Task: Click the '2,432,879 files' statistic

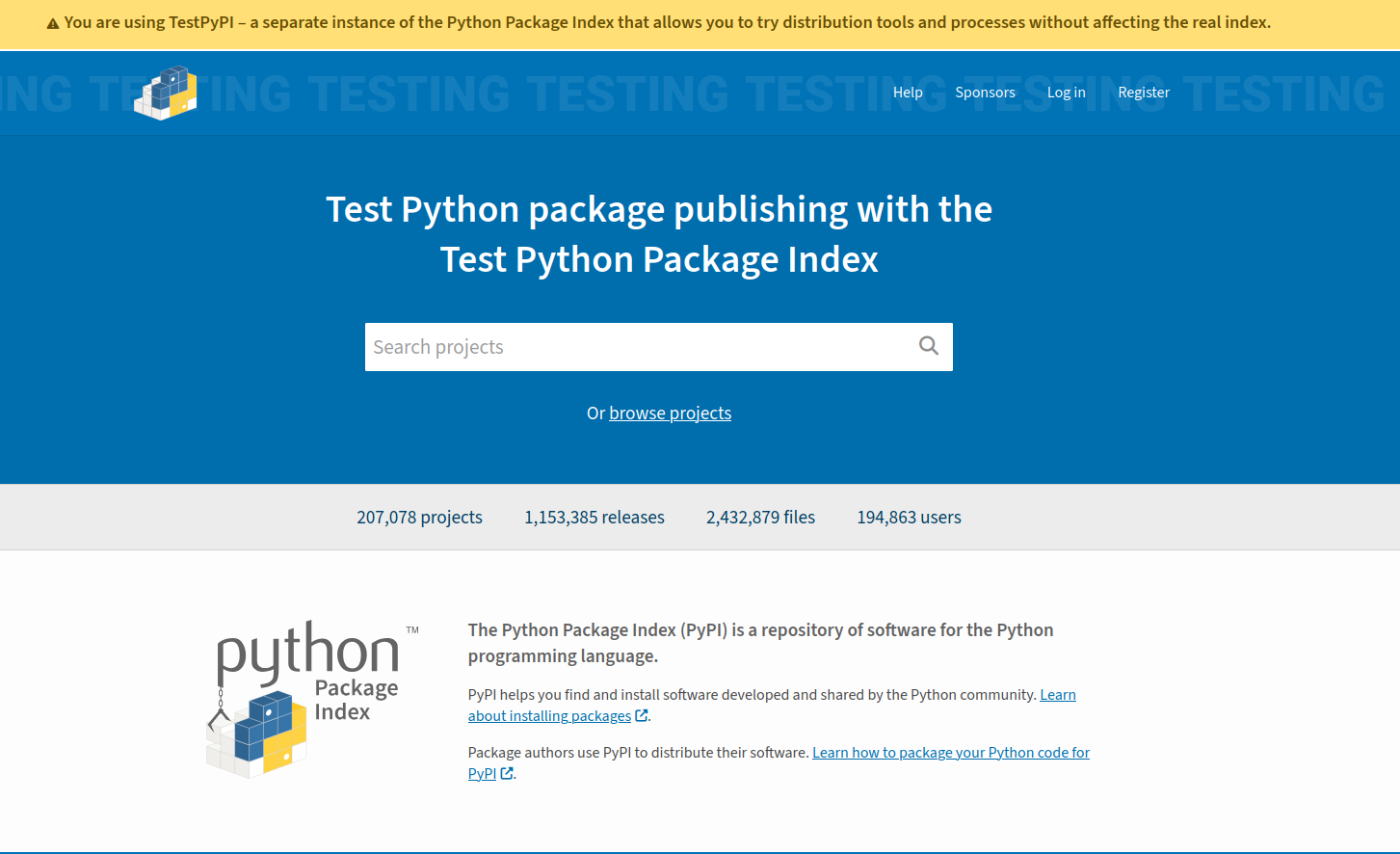Action: coord(760,518)
